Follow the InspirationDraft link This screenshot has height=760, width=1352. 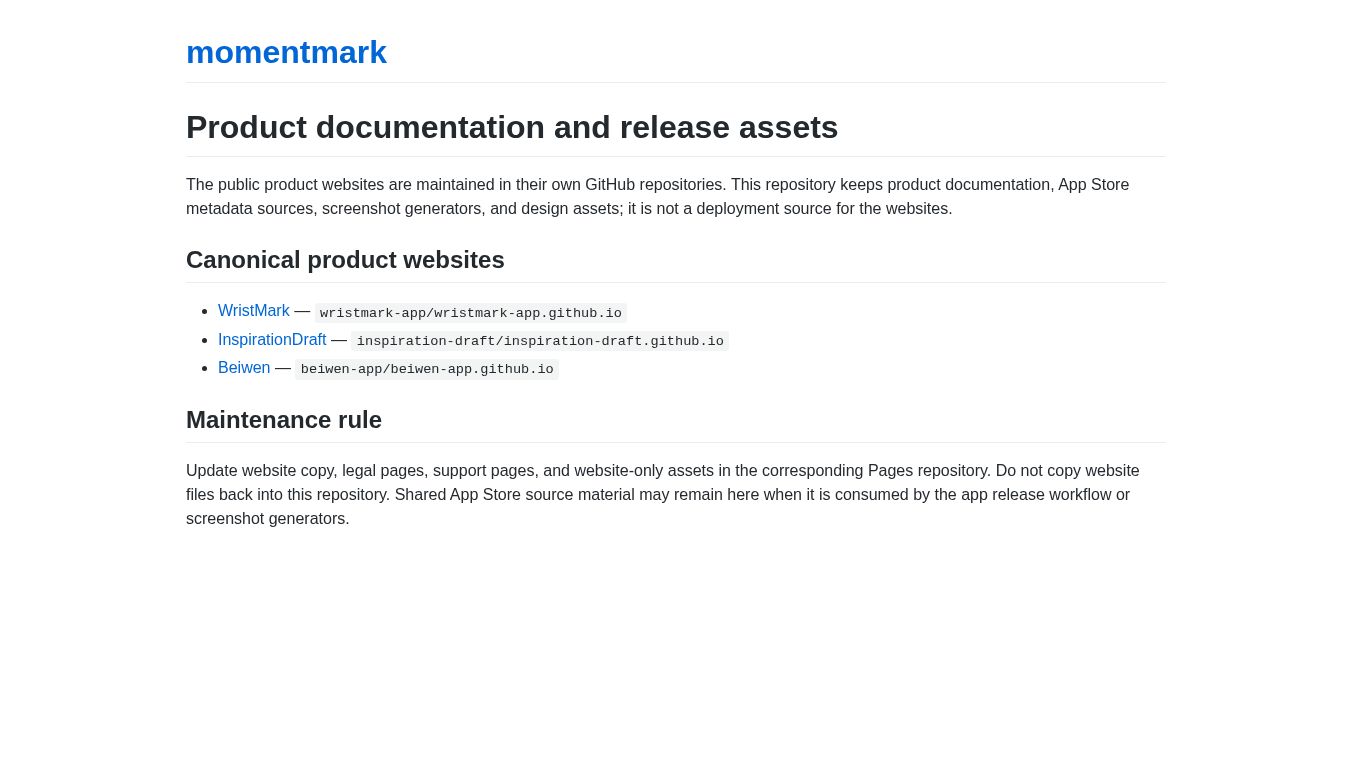pos(272,340)
